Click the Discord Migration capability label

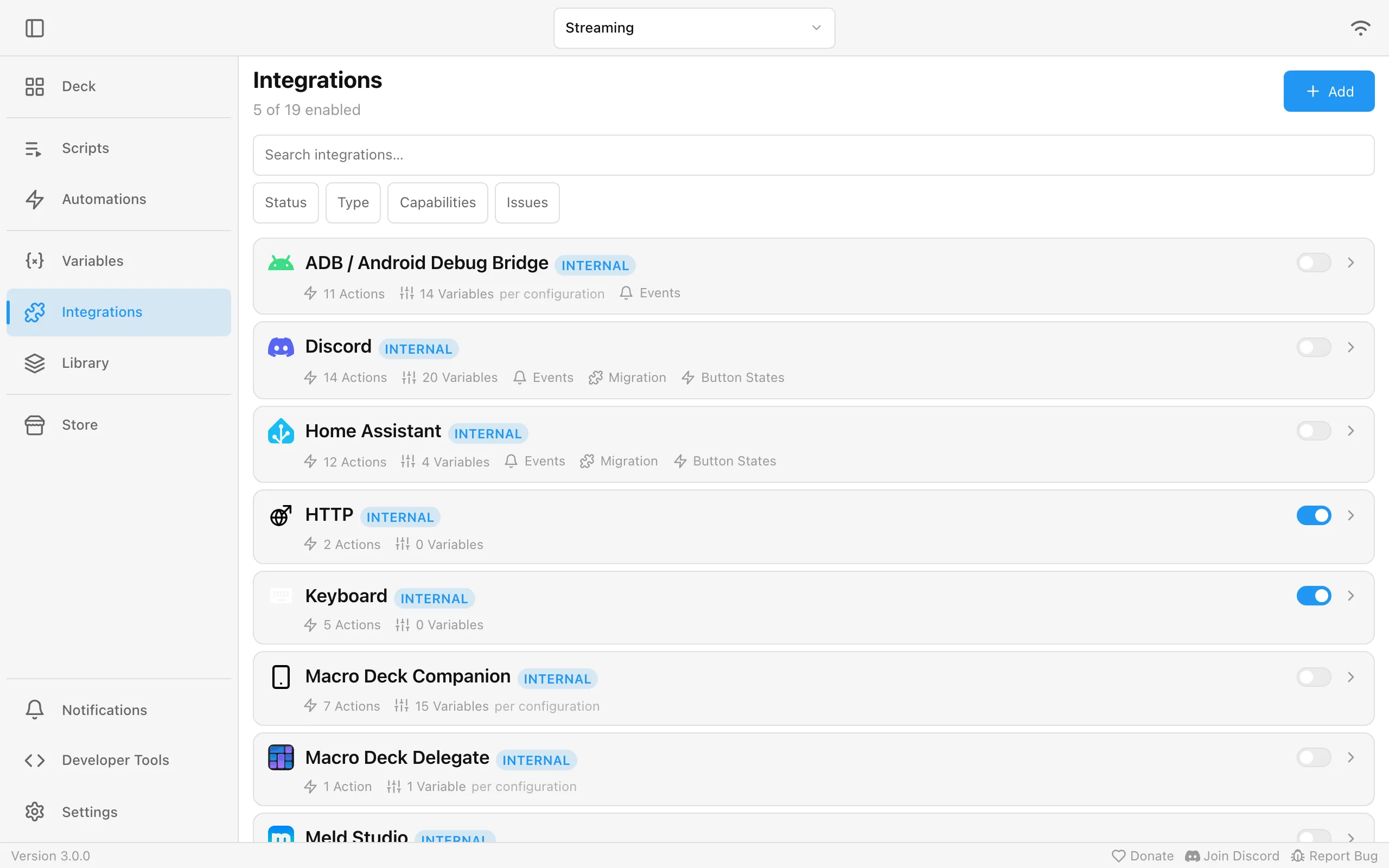(637, 378)
